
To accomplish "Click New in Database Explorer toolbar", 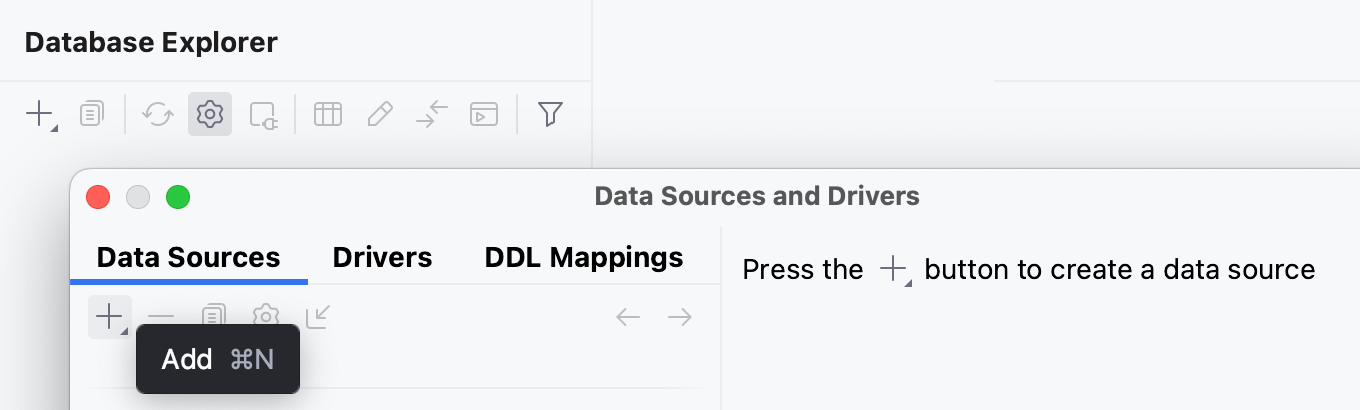I will point(39,115).
